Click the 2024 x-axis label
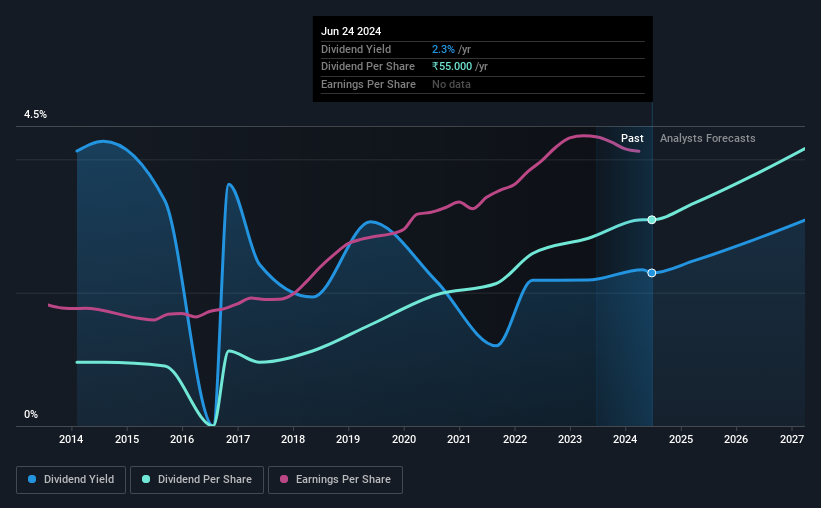The width and height of the screenshot is (821, 508). point(625,439)
